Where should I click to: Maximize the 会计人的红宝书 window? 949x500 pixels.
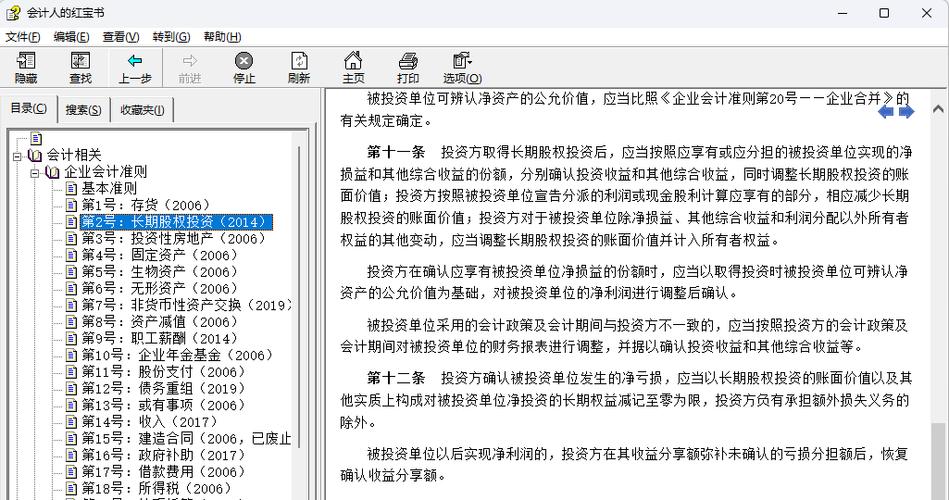click(884, 13)
